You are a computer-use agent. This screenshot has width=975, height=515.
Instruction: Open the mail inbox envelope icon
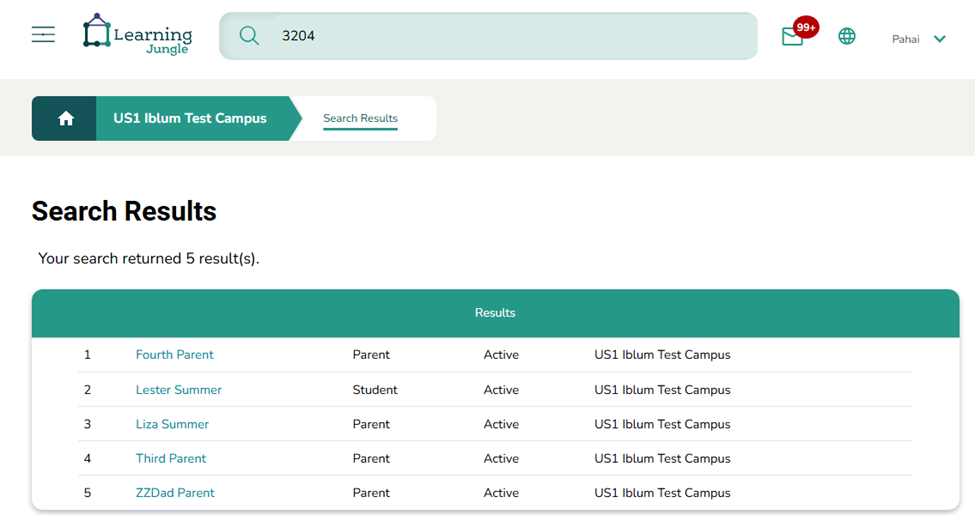(792, 38)
